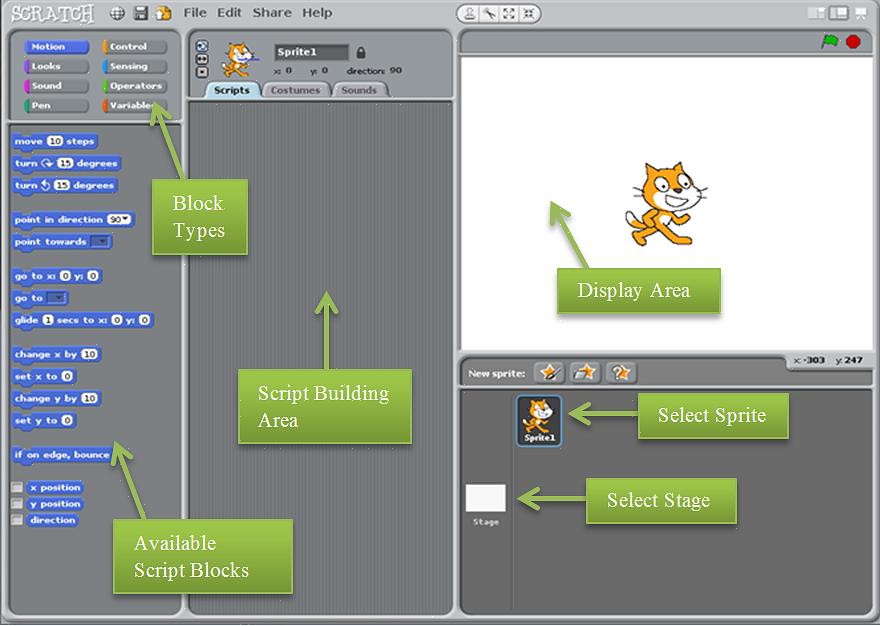Image resolution: width=880 pixels, height=626 pixels.
Task: Switch to the Costumes tab
Action: (x=296, y=90)
